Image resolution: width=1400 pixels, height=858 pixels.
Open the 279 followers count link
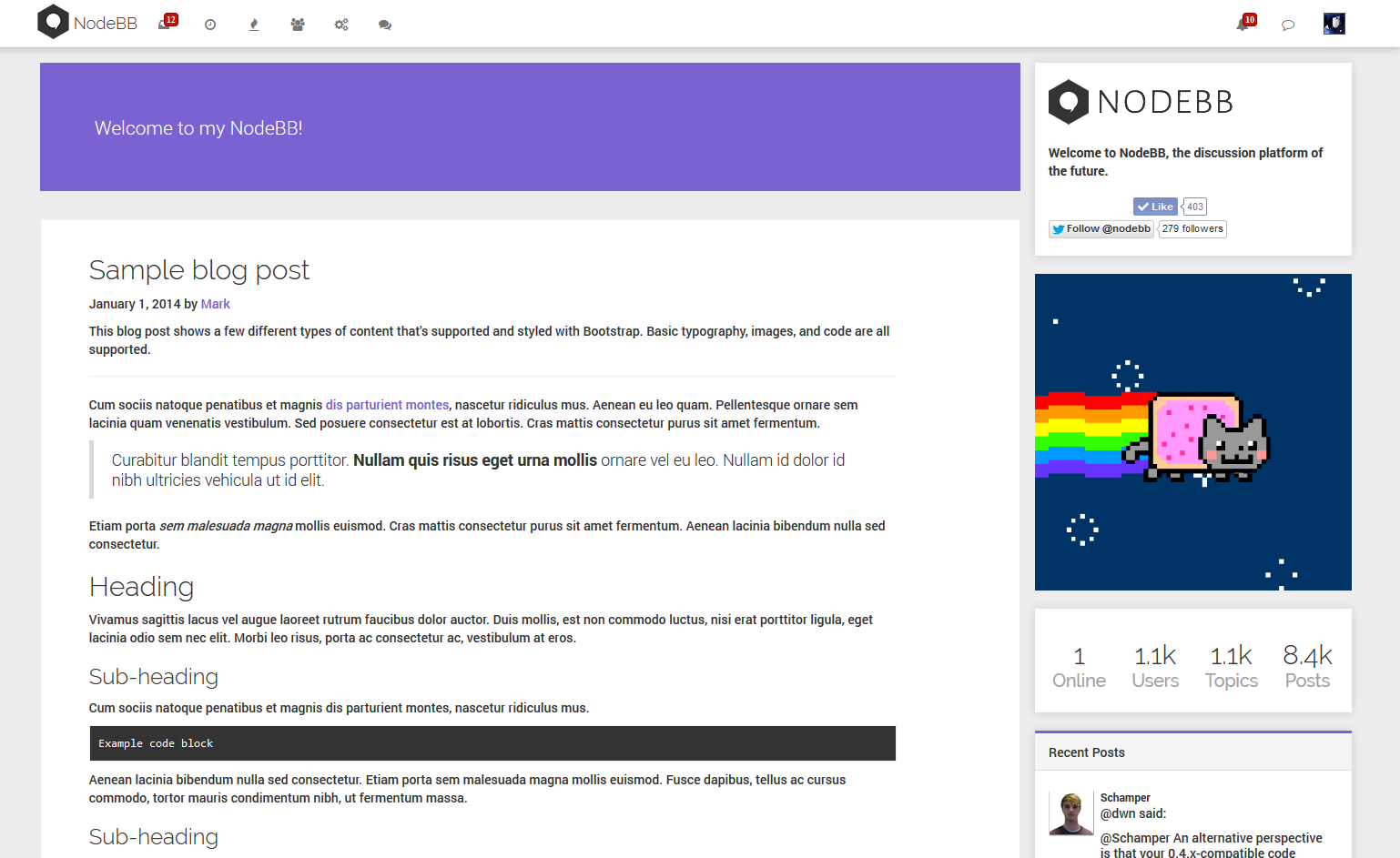click(x=1192, y=228)
